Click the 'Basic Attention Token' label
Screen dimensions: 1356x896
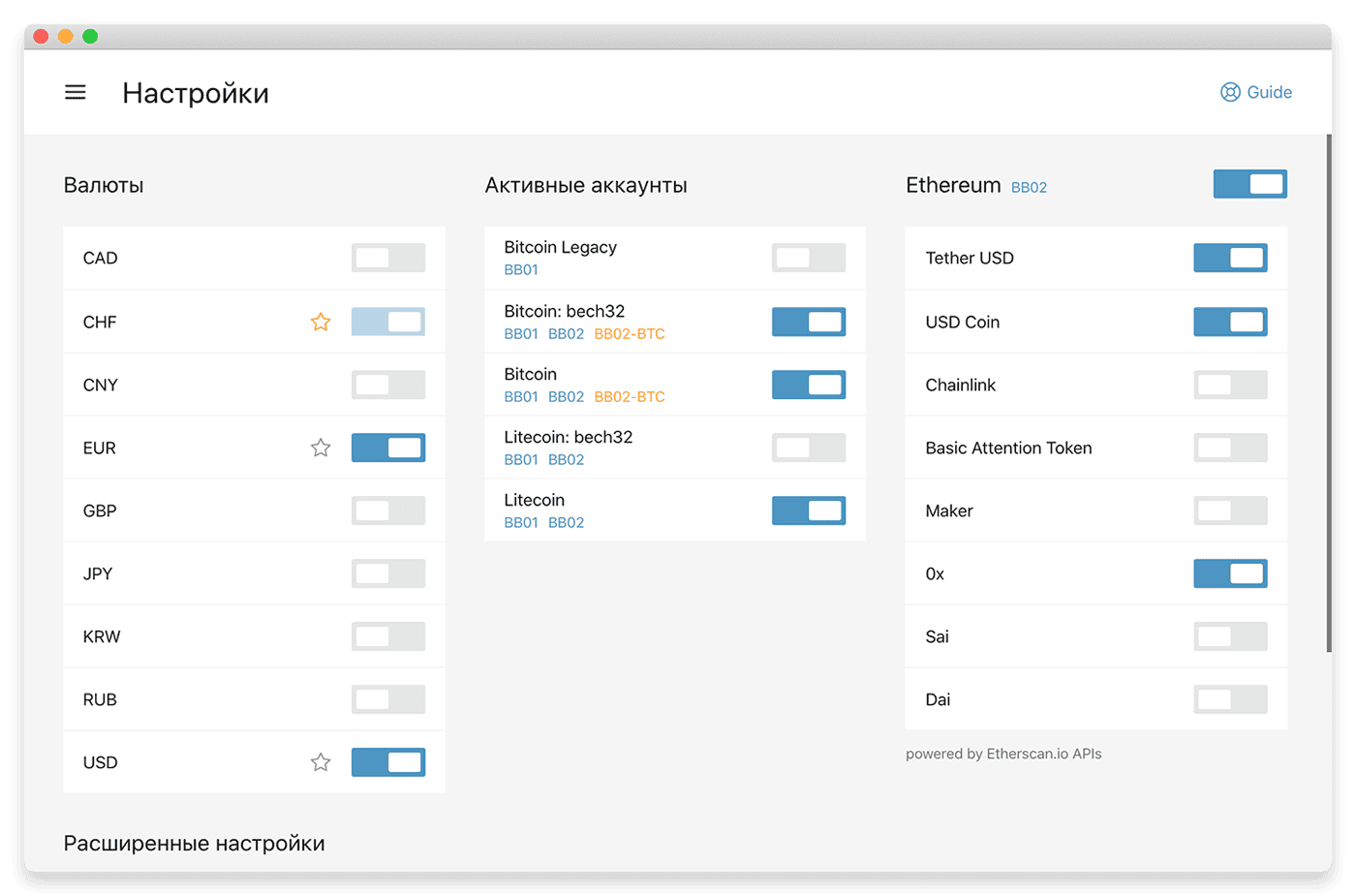point(1008,448)
